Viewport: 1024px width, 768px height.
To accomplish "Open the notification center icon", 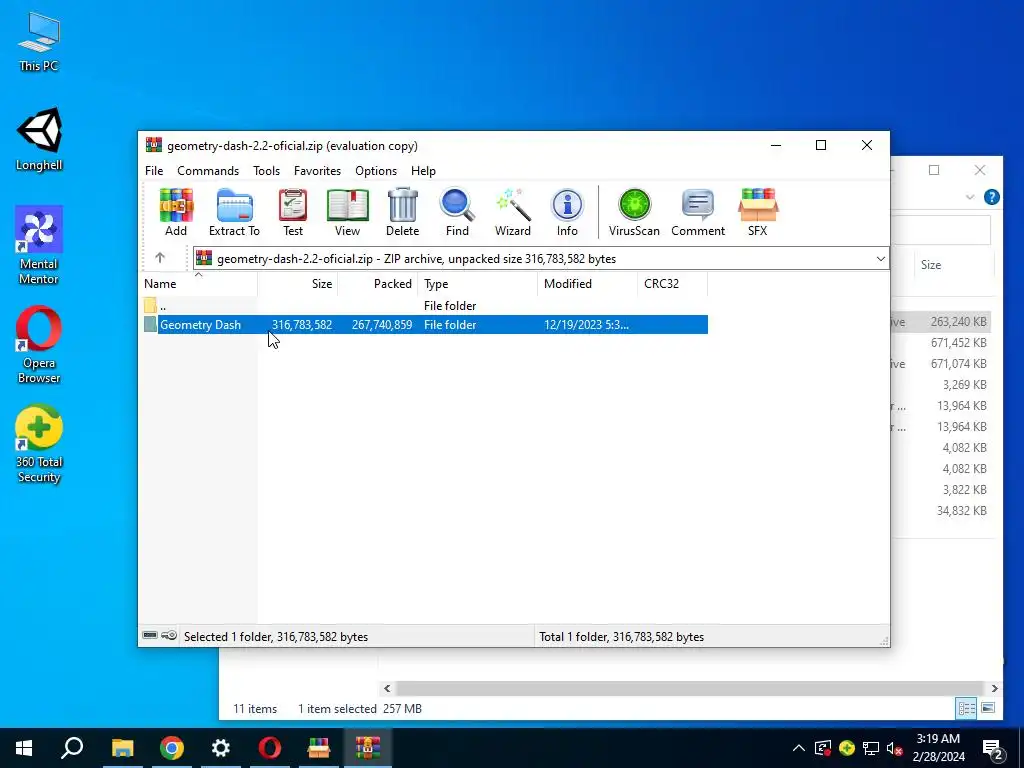I will coord(993,748).
